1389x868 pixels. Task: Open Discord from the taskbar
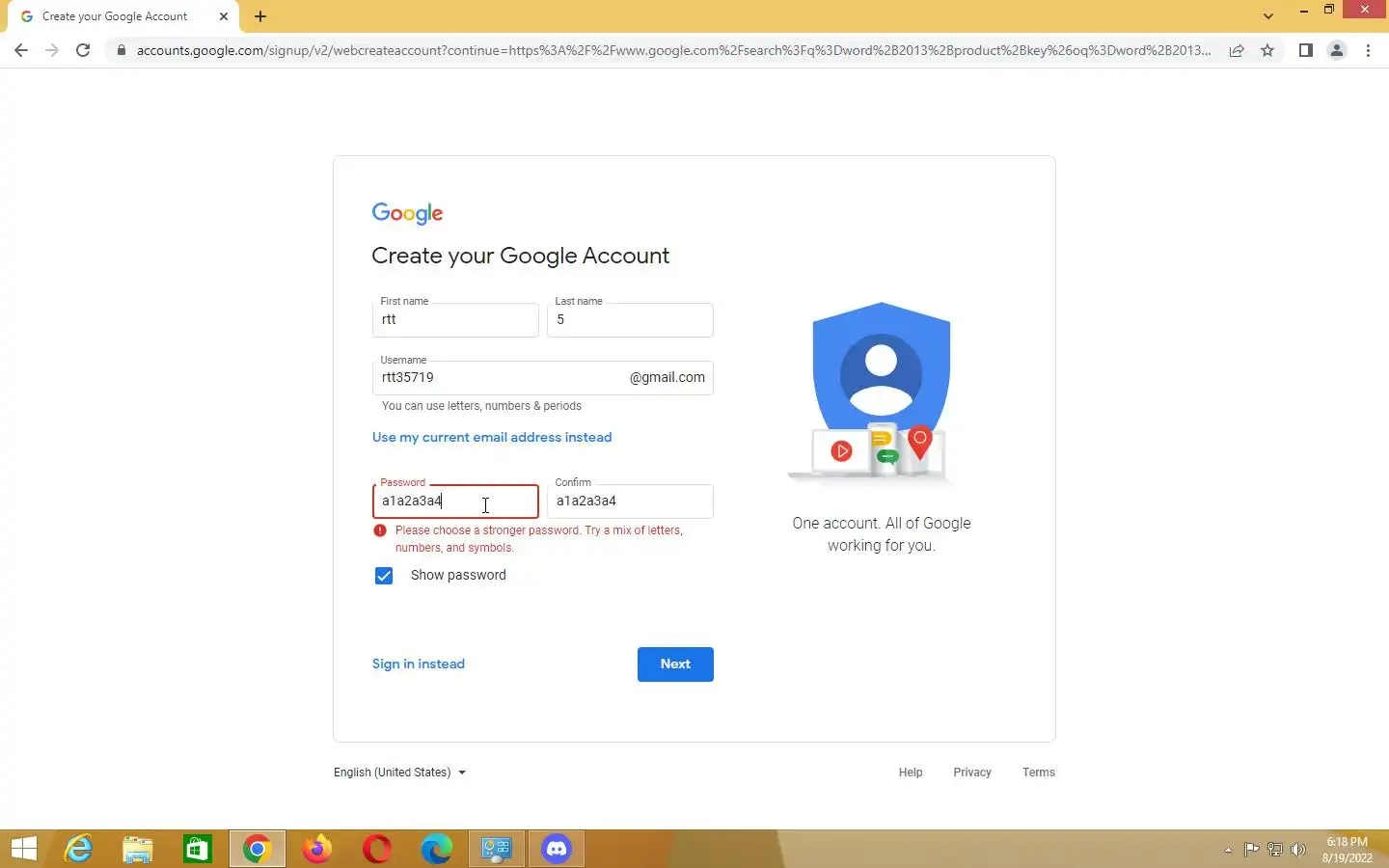[557, 849]
